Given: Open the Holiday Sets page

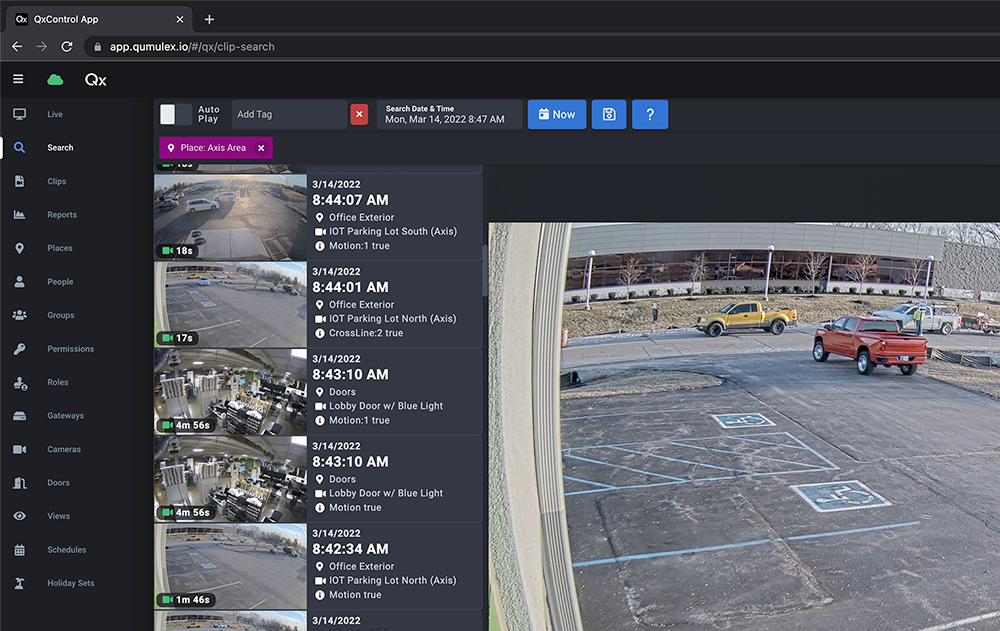Looking at the screenshot, I should (x=71, y=583).
